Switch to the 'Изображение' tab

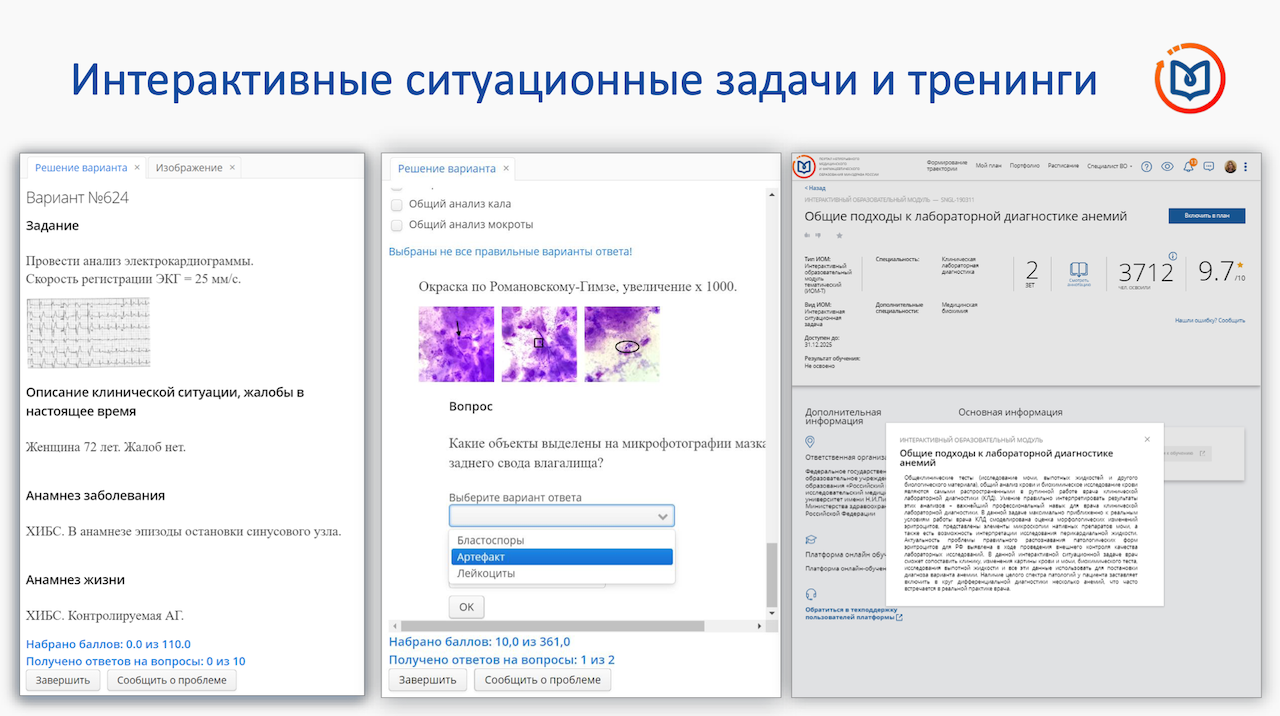click(x=189, y=167)
